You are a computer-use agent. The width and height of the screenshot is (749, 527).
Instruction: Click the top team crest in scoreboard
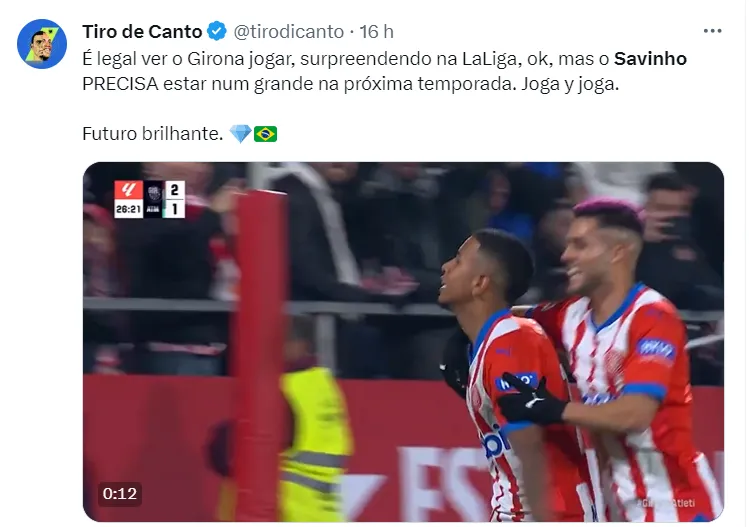point(154,191)
